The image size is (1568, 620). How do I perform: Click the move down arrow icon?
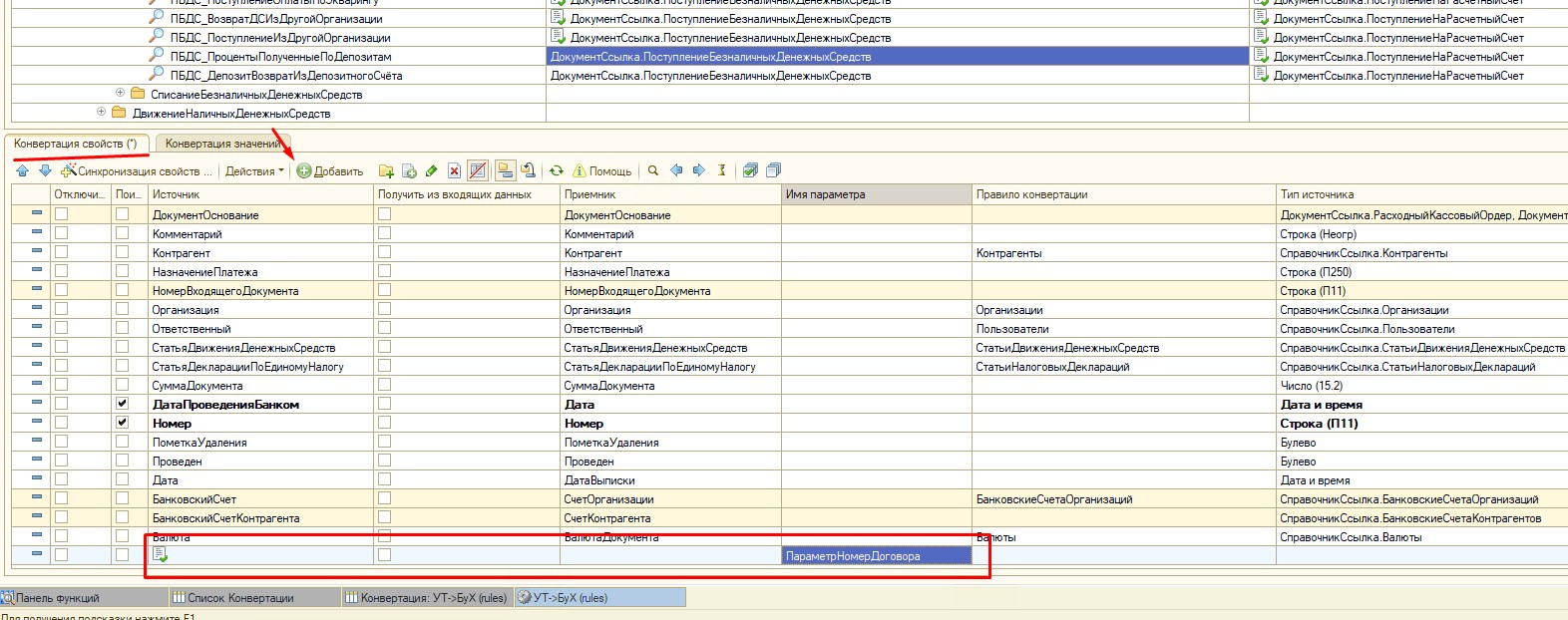(x=45, y=170)
